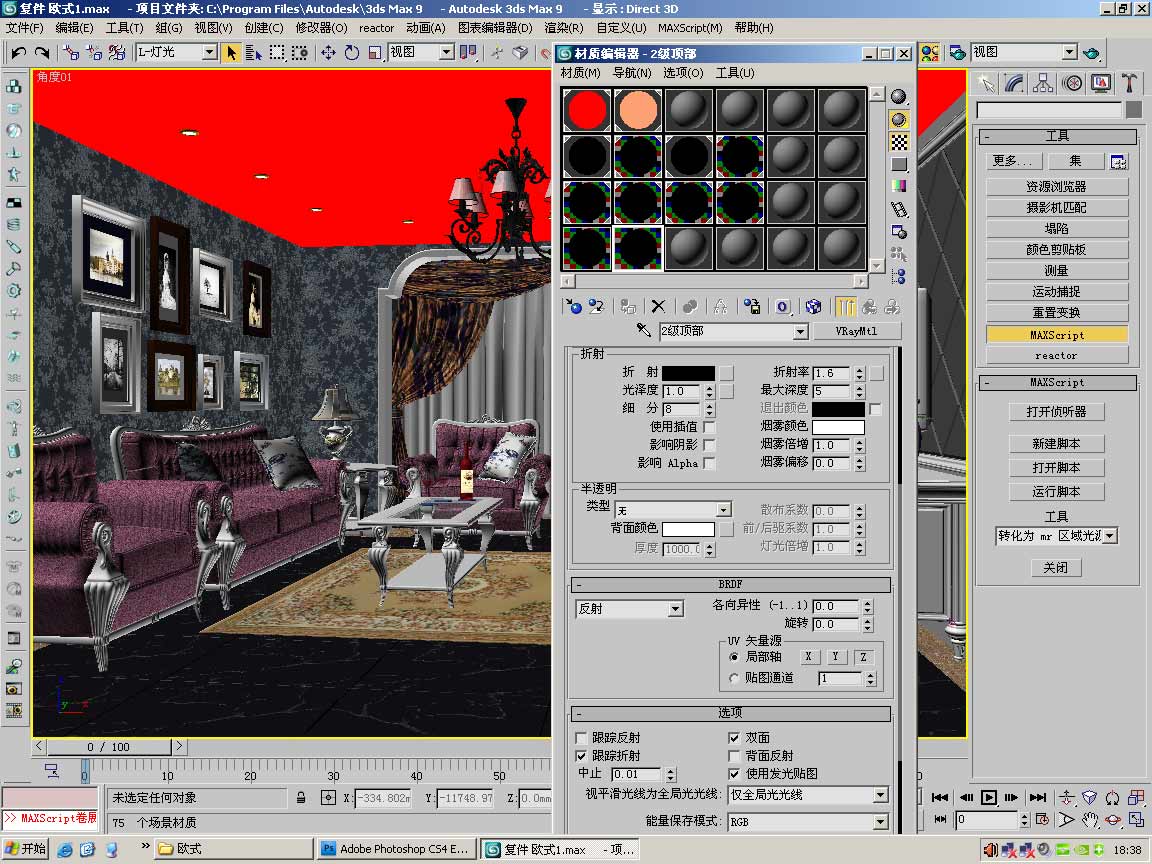
Task: Open MAXScript(M) menu
Action: 690,28
